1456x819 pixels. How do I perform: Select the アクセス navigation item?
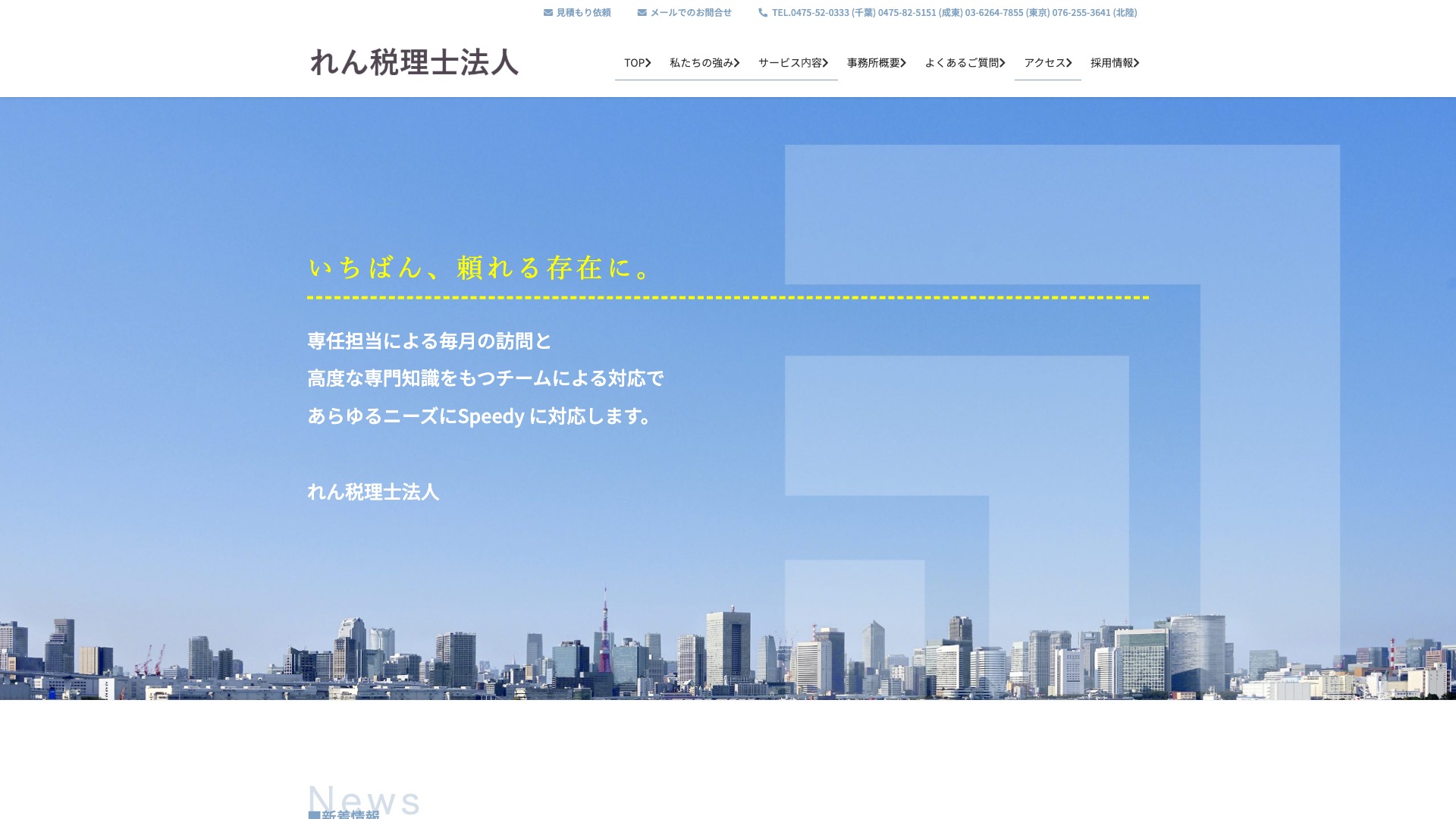[1044, 63]
